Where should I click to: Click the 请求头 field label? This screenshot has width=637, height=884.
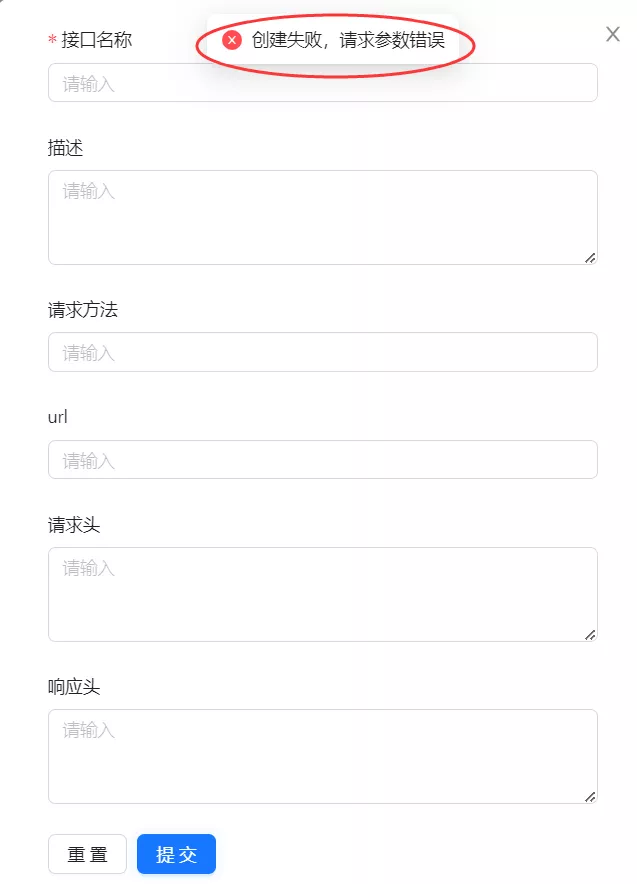(74, 525)
